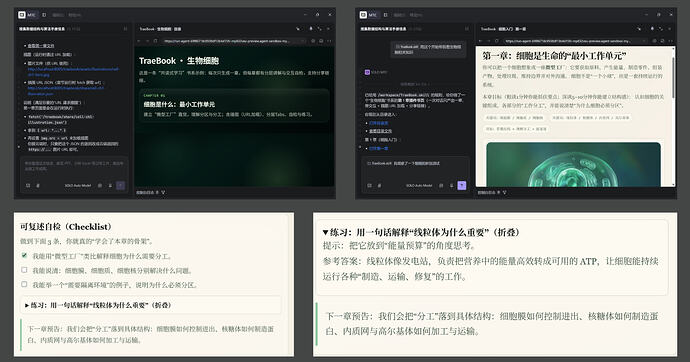Uncheck the “微型工厂” analogy checklist item
Viewport: 690px width, 362px height.
[x=24, y=256]
